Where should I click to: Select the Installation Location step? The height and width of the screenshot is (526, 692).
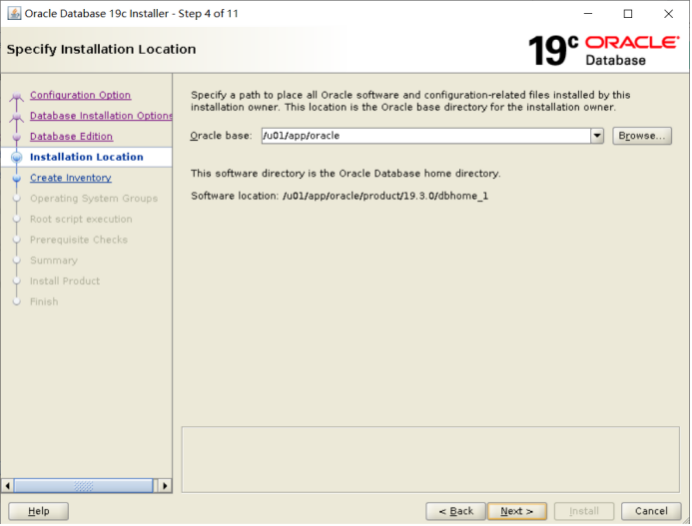click(x=86, y=157)
